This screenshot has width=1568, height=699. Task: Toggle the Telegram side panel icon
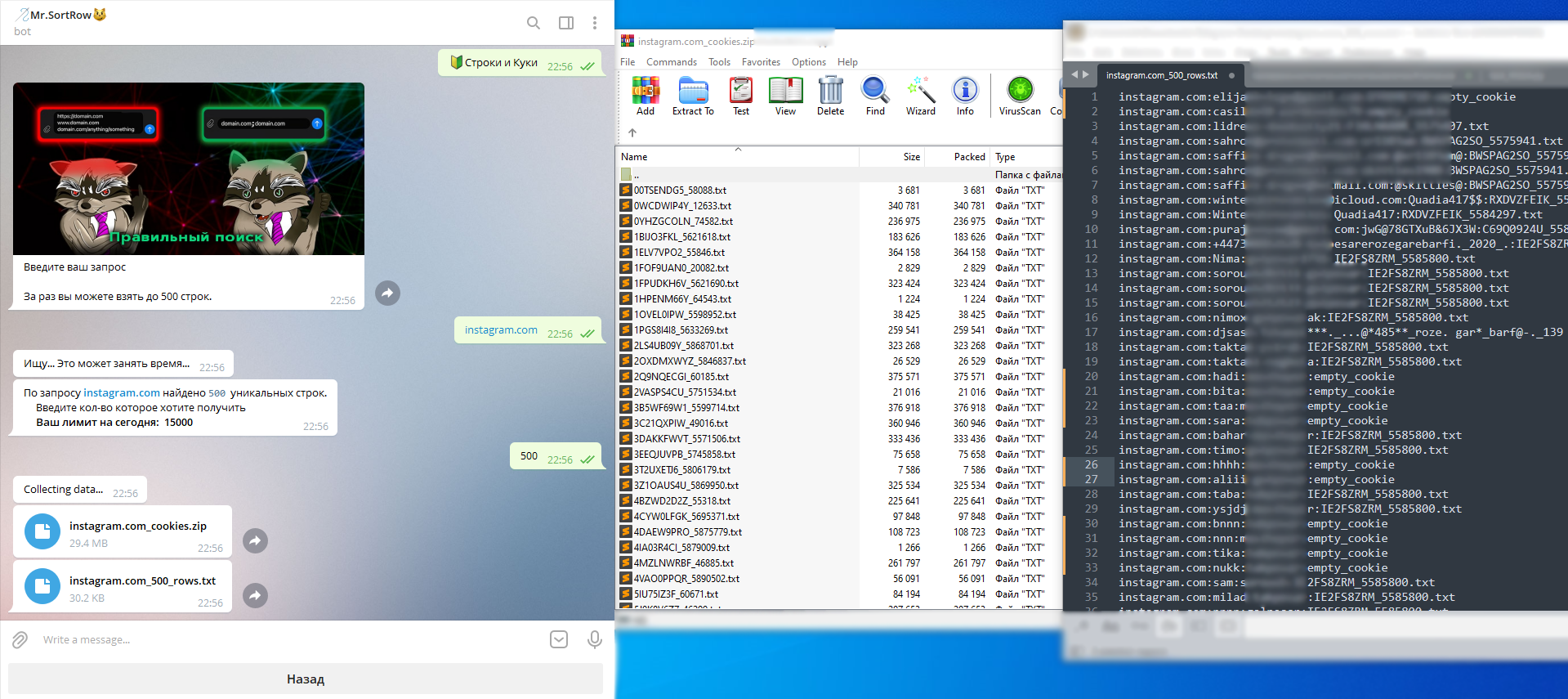566,23
